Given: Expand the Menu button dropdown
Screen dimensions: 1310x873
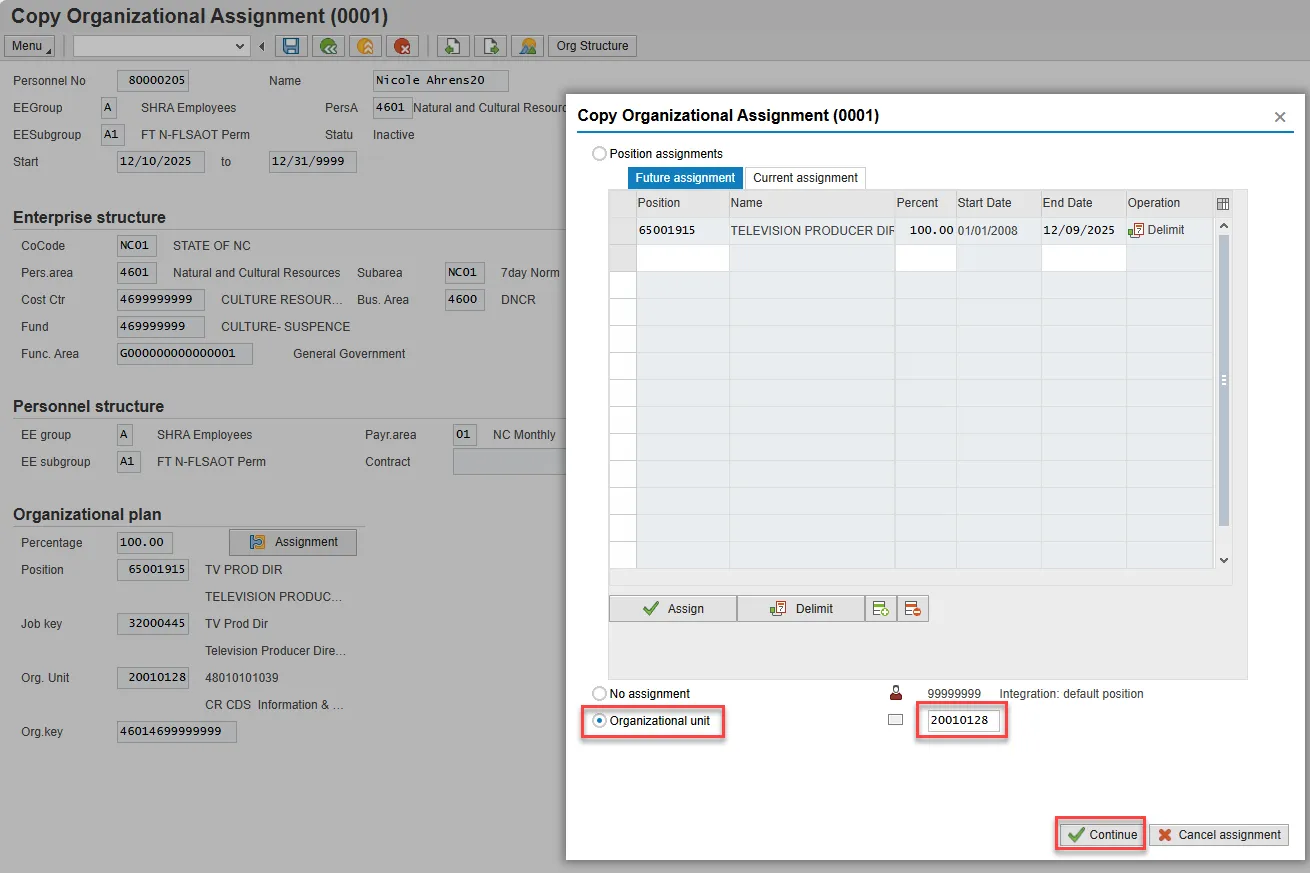Looking at the screenshot, I should pyautogui.click(x=29, y=46).
